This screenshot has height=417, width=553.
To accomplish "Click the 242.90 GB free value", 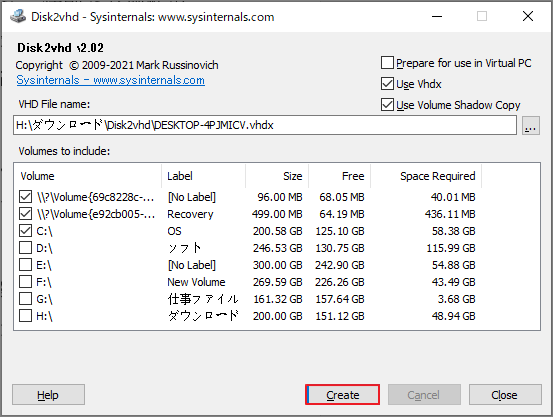I will pos(340,265).
